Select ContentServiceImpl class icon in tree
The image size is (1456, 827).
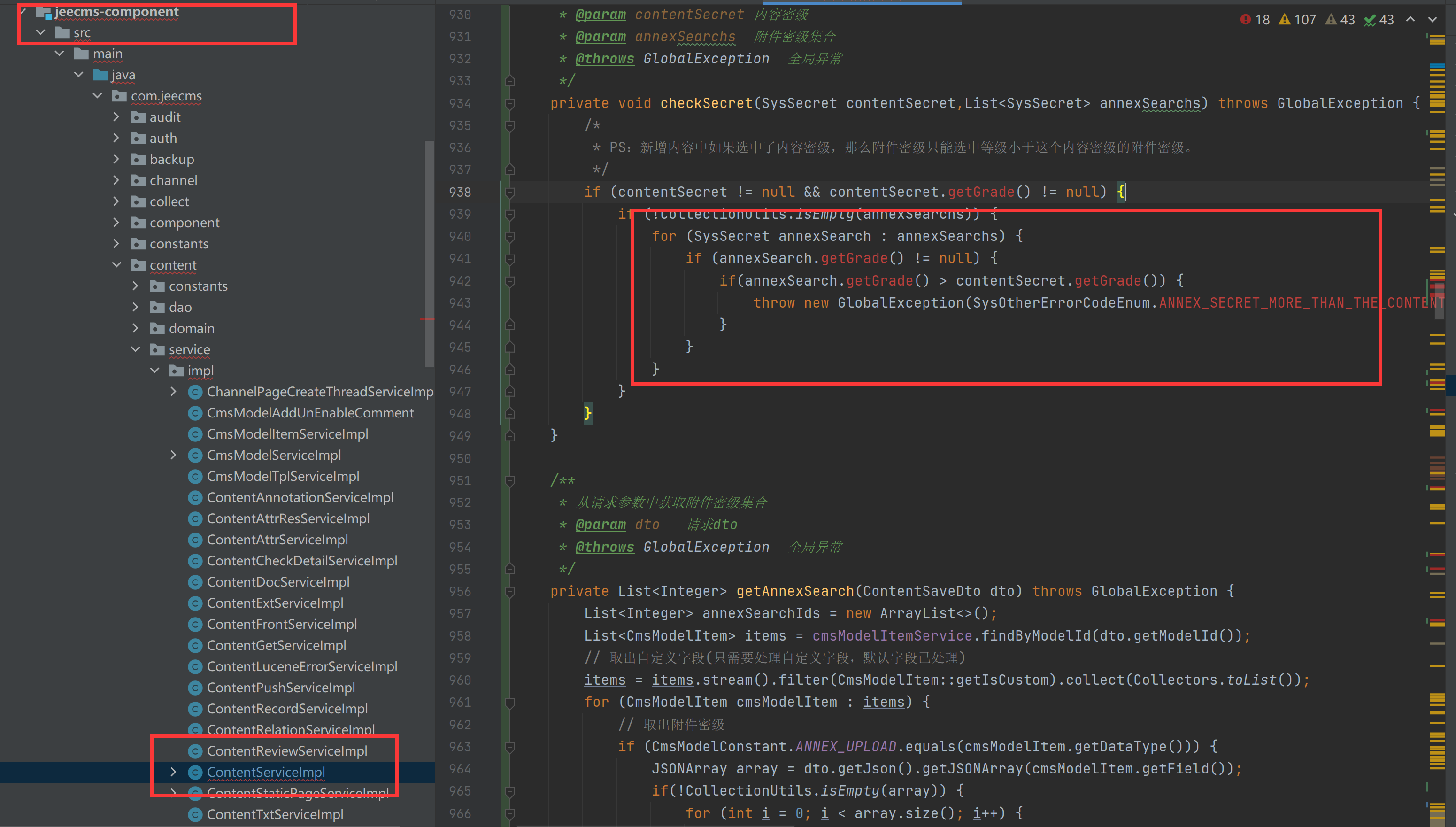tap(195, 772)
